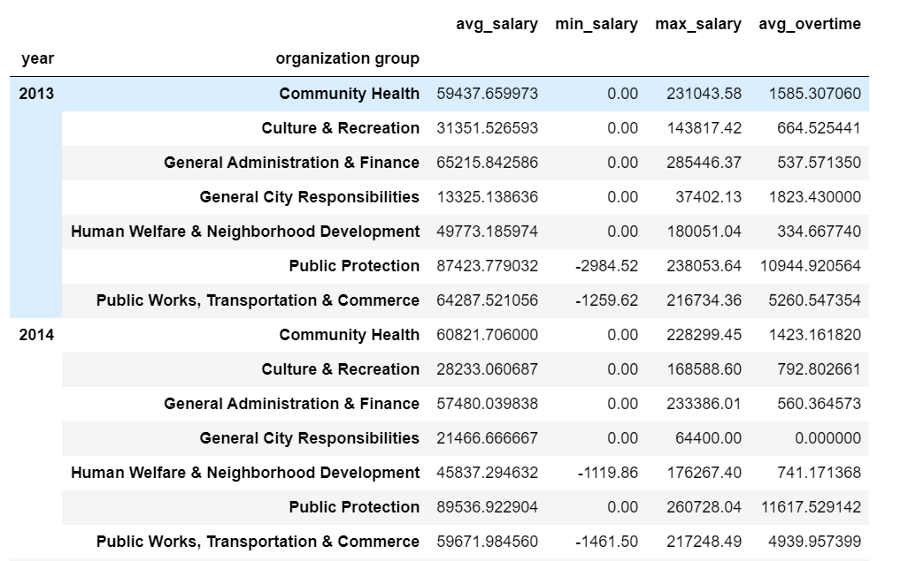
Task: Click avg_overtime value 11617.529142
Action: [x=810, y=507]
